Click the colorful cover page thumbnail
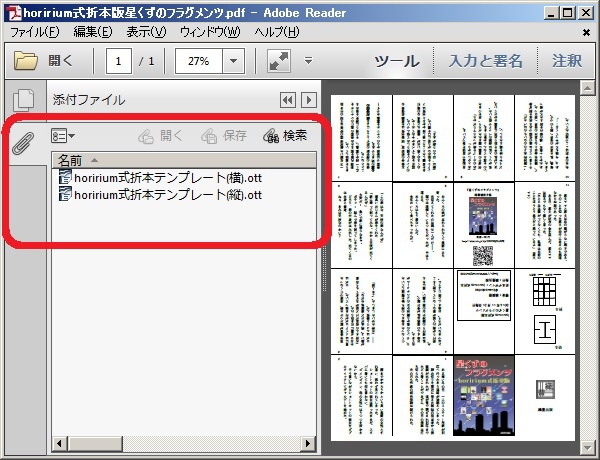Image resolution: width=600 pixels, height=460 pixels. click(x=484, y=395)
